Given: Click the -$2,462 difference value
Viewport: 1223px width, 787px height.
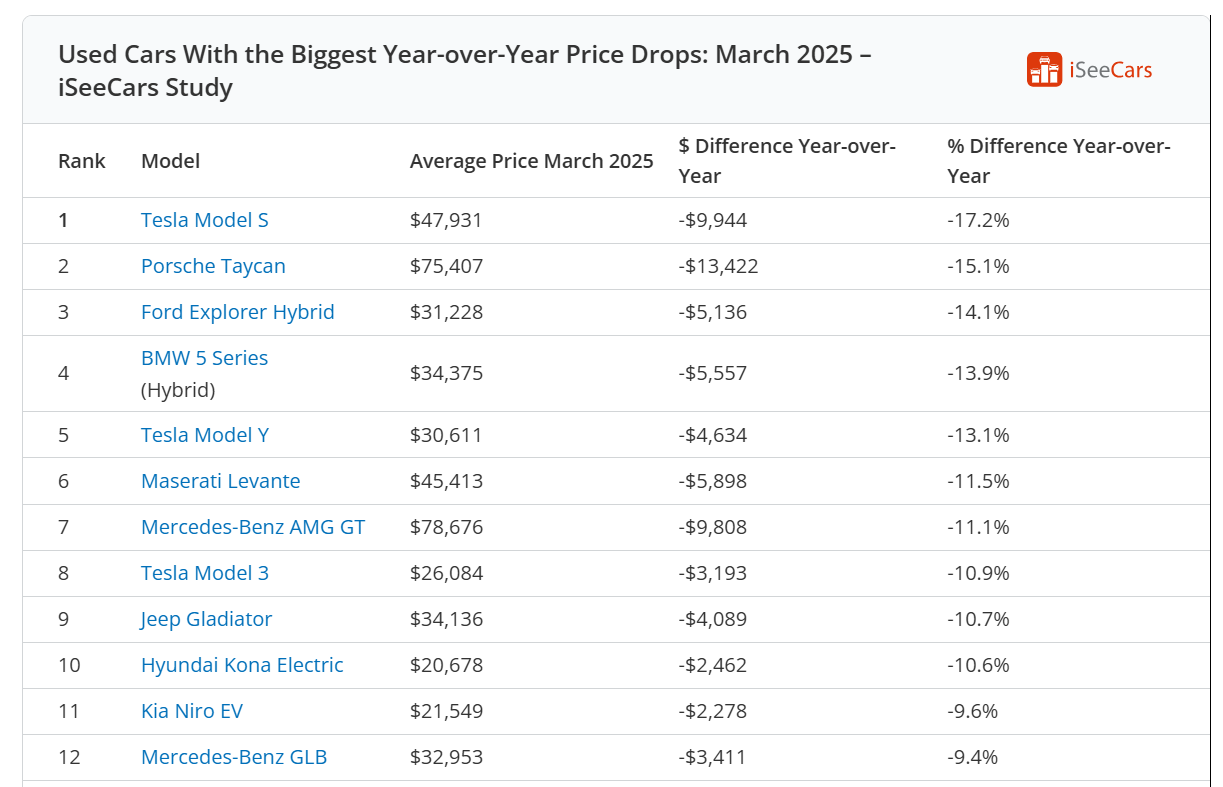Looking at the screenshot, I should (x=713, y=665).
